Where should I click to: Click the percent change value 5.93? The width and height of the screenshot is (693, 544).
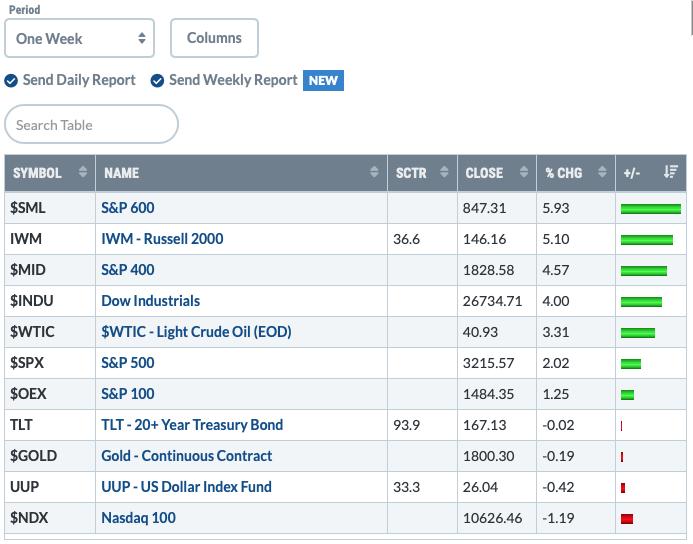(556, 208)
